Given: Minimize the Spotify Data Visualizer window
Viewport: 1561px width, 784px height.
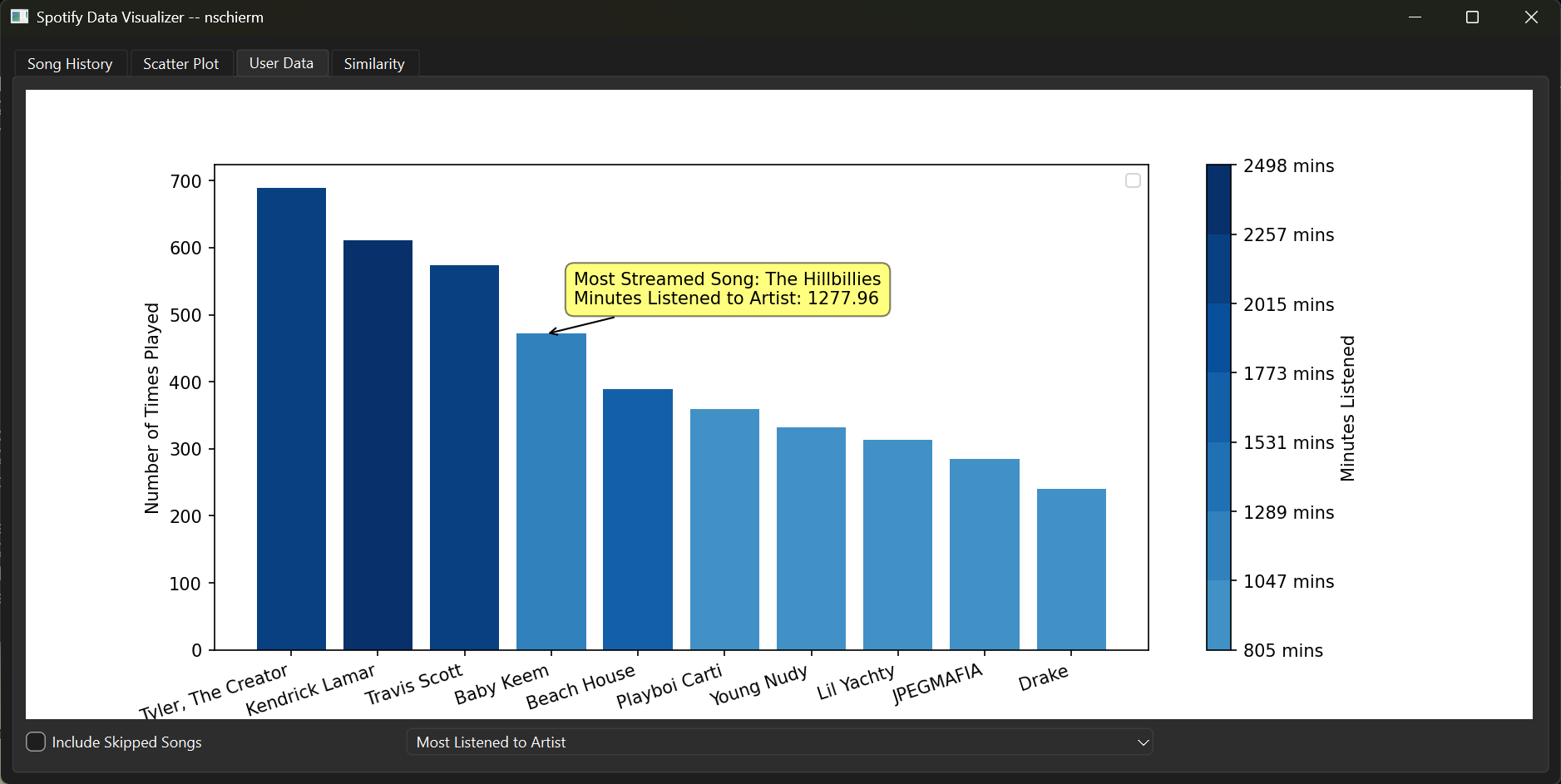Looking at the screenshot, I should [1415, 17].
